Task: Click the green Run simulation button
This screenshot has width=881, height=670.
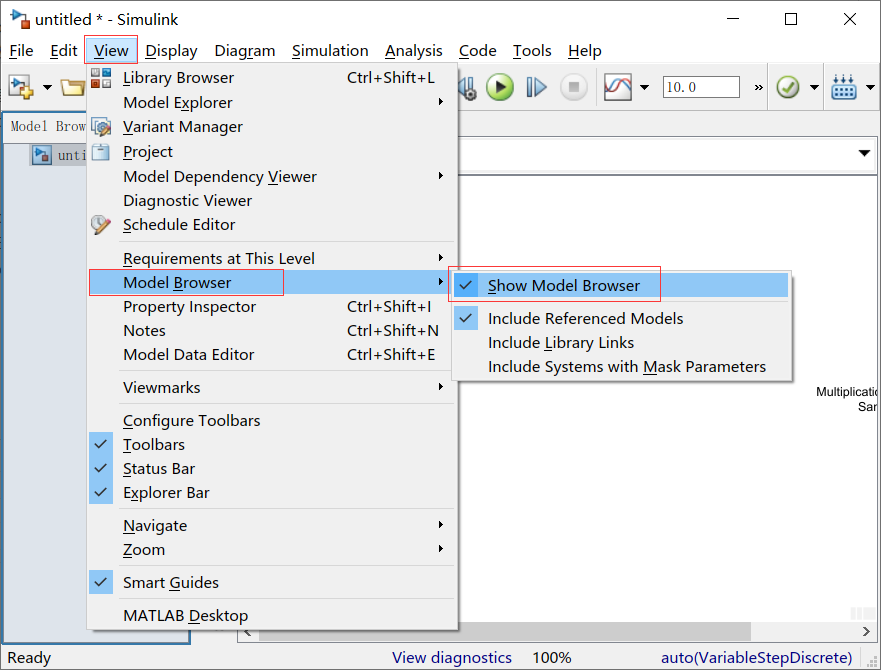Action: (499, 87)
